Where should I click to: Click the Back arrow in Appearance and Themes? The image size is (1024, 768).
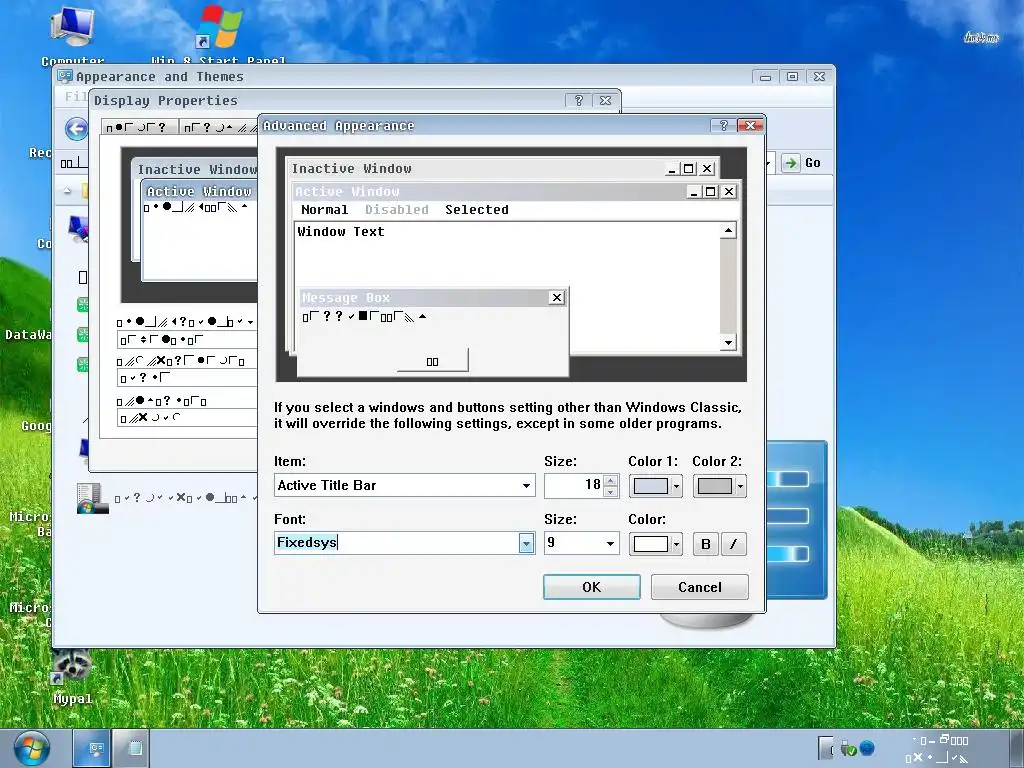pos(76,129)
